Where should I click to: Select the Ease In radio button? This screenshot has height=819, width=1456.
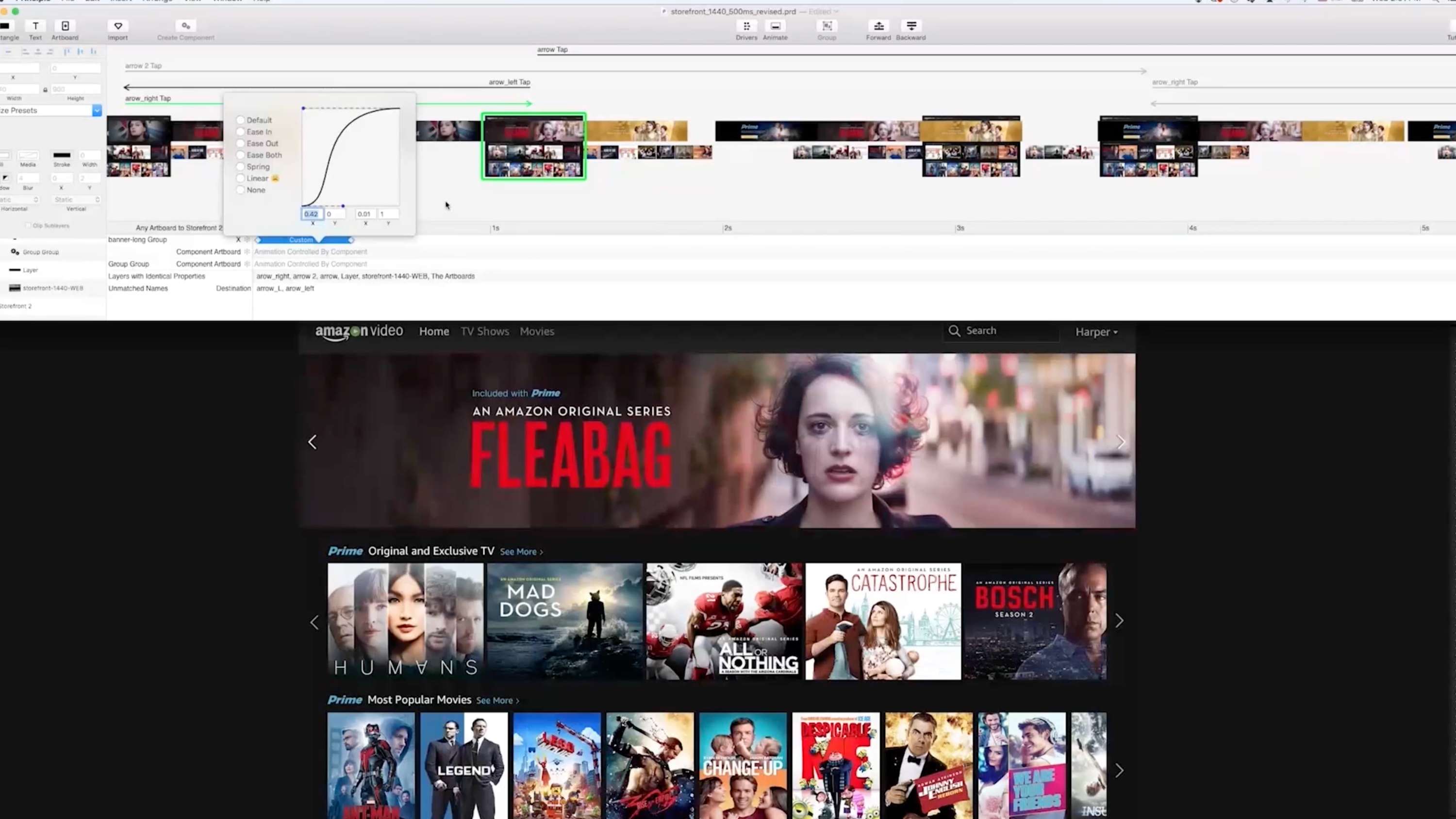(x=240, y=131)
